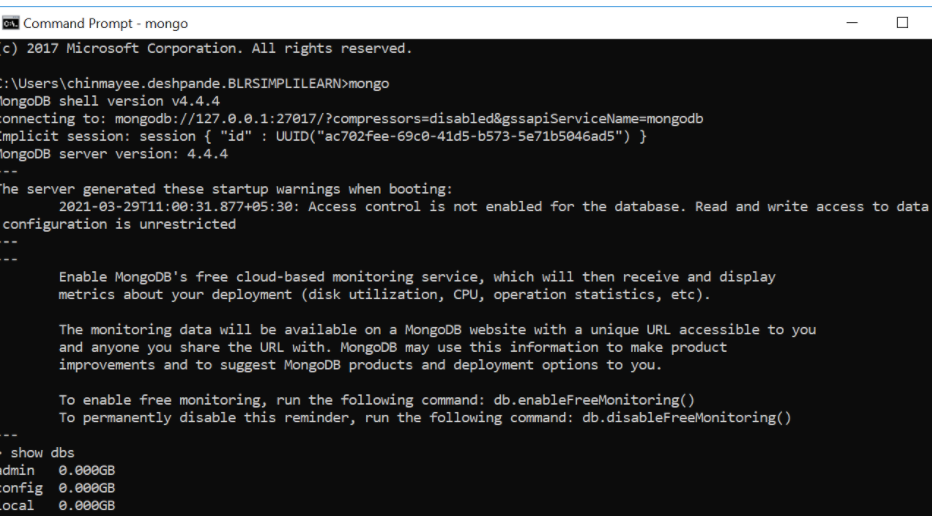The height and width of the screenshot is (519, 932).
Task: Select the local database row
Action: [x=57, y=506]
